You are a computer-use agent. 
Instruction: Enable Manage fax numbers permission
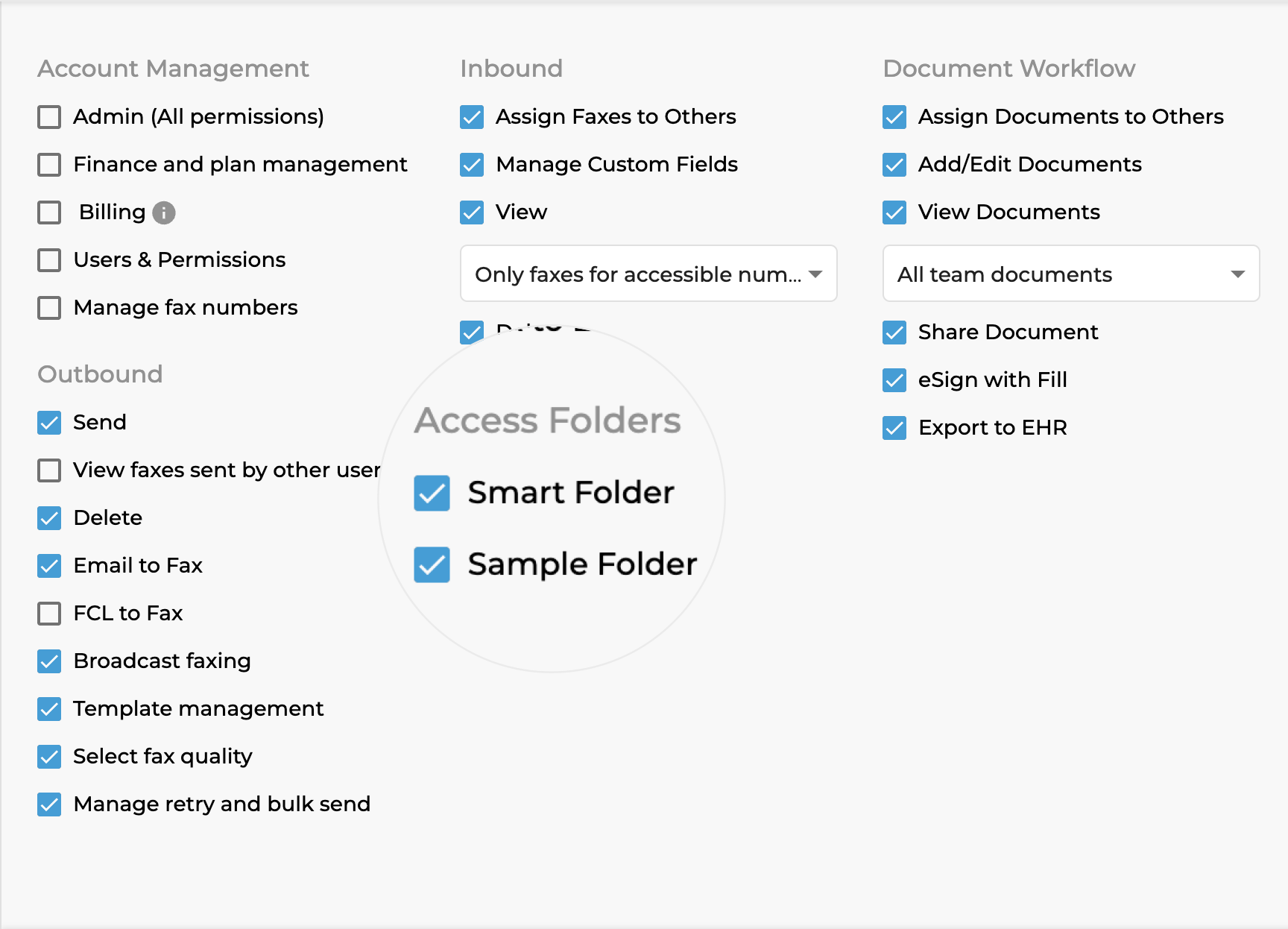click(48, 308)
